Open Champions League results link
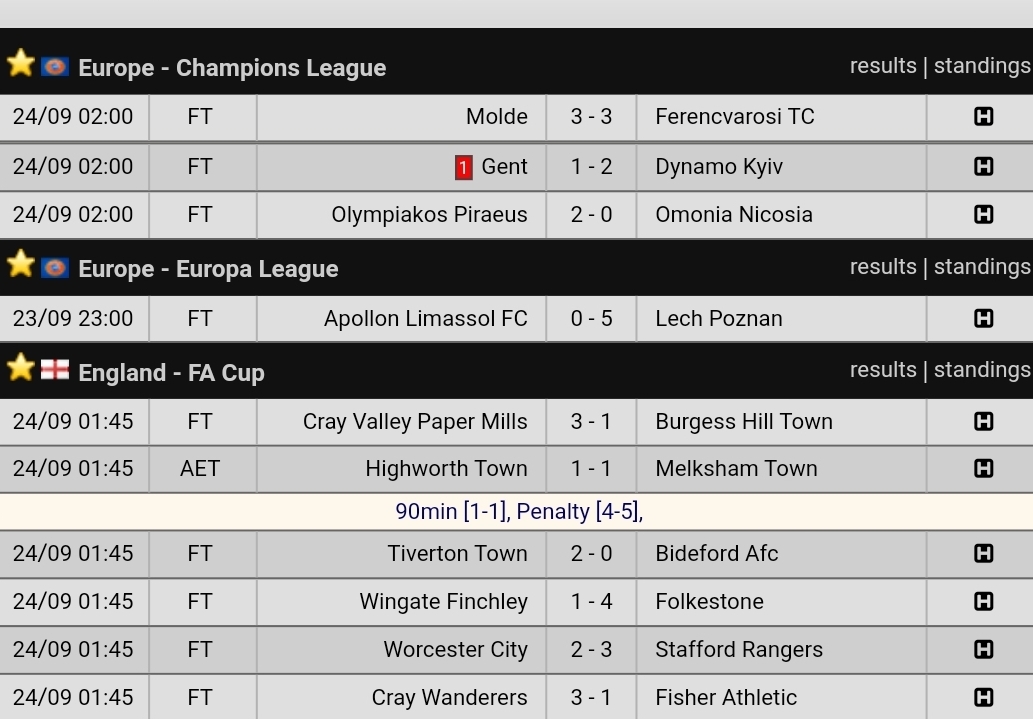 (x=883, y=66)
